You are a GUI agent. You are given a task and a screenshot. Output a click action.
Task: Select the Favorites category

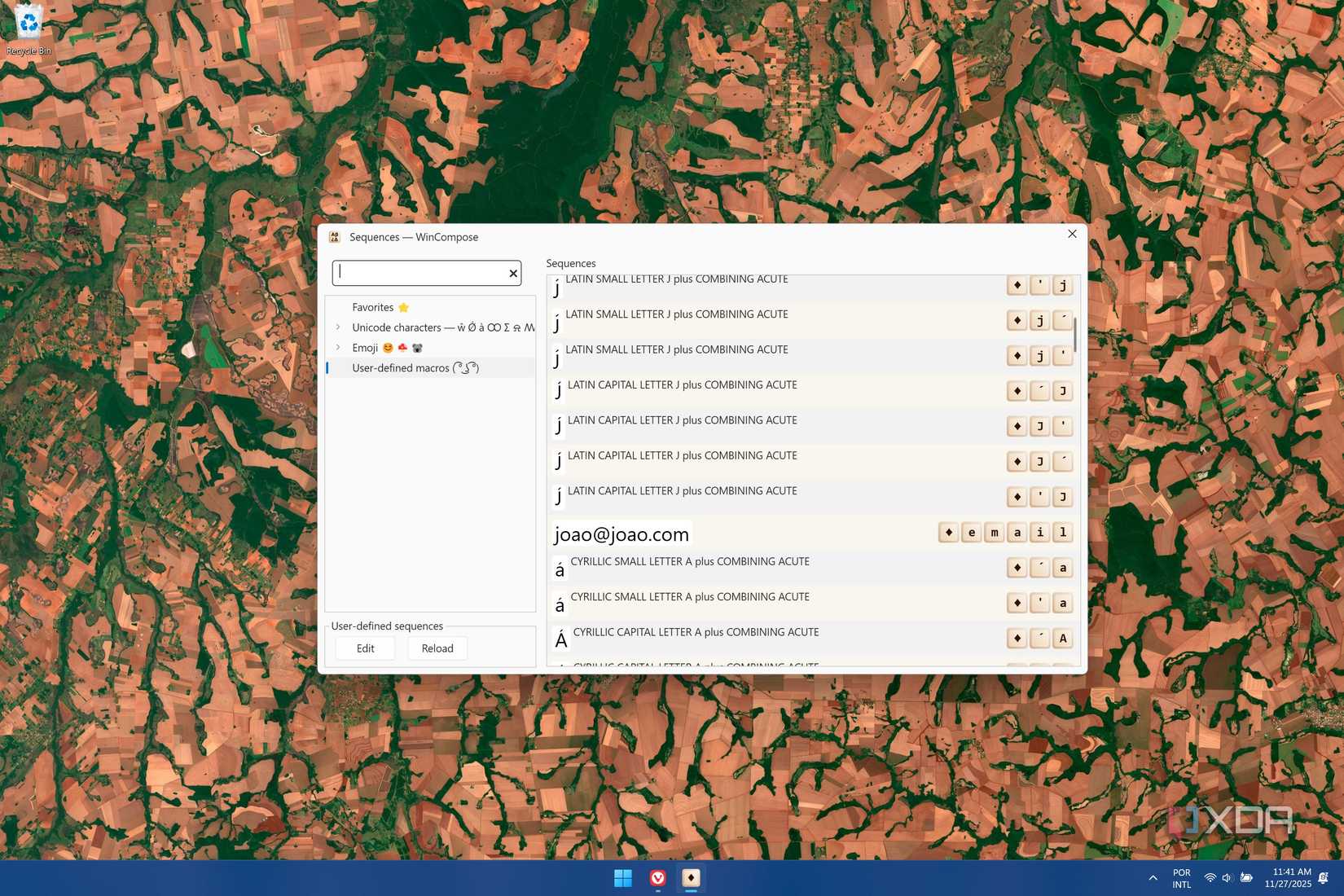pyautogui.click(x=373, y=307)
